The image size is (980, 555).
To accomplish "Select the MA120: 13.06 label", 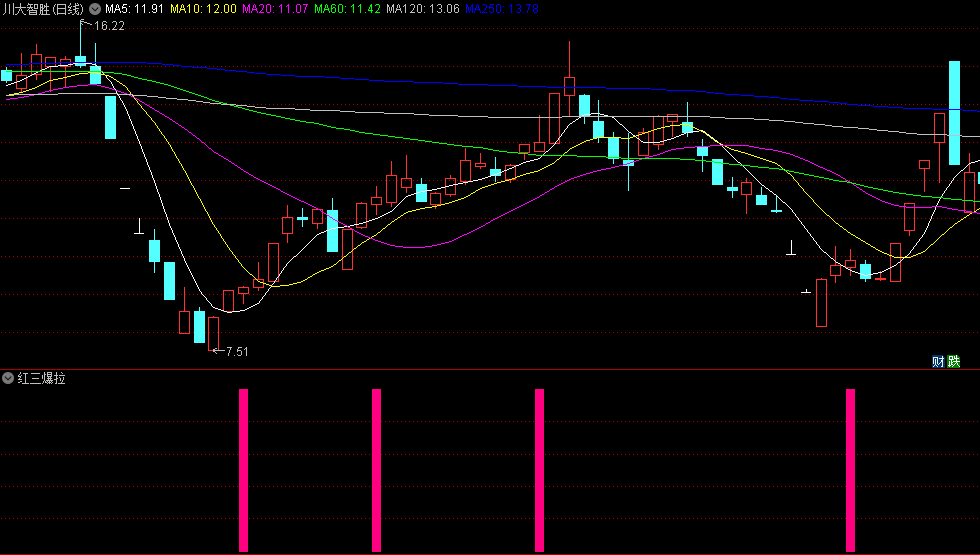I will [x=422, y=9].
